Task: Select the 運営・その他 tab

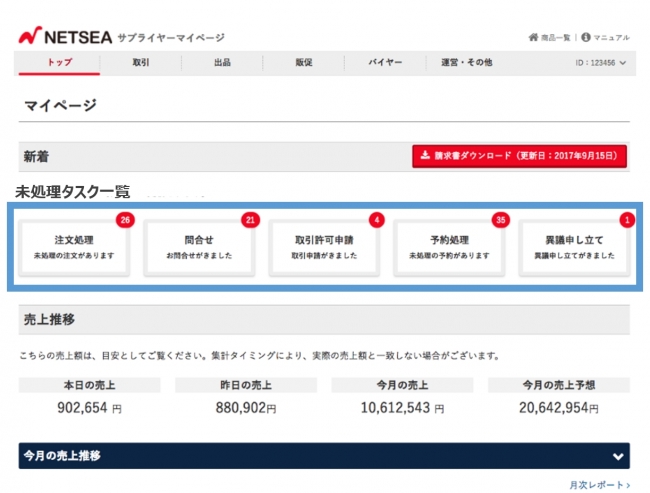Action: [467, 63]
